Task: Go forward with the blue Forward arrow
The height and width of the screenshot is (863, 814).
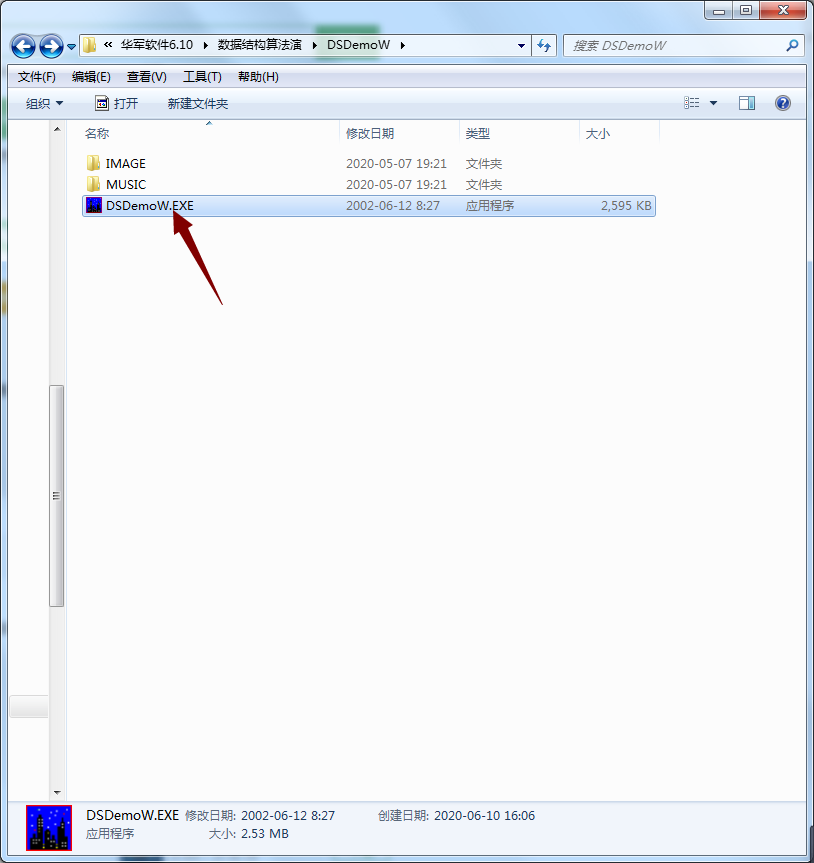Action: [52, 46]
